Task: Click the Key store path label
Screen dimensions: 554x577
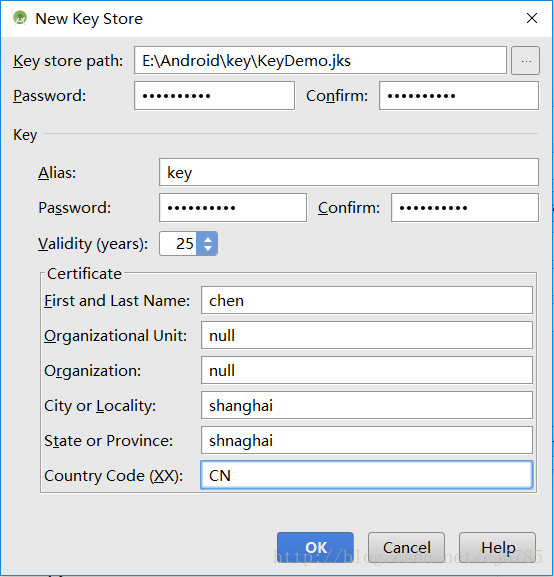Action: click(x=68, y=61)
